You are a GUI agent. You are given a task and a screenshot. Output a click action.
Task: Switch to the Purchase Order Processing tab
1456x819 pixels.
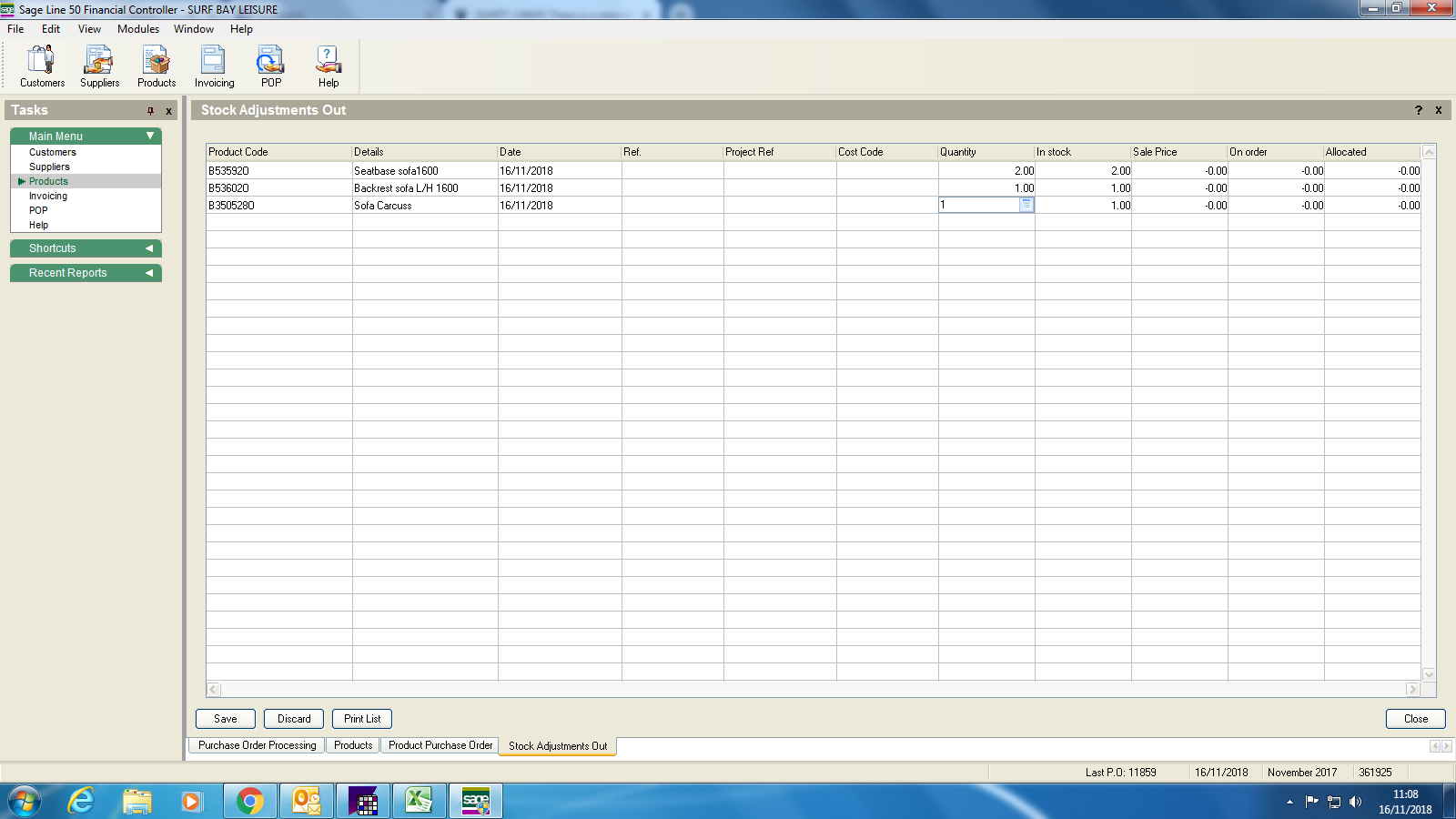[258, 745]
